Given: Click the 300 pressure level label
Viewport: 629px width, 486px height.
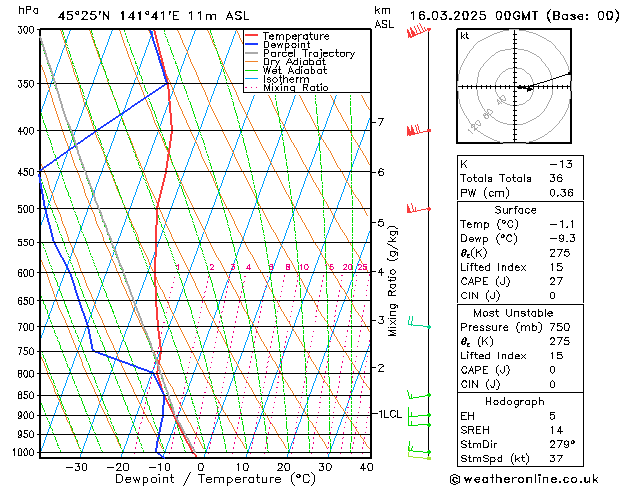Looking at the screenshot, I should pos(28,30).
